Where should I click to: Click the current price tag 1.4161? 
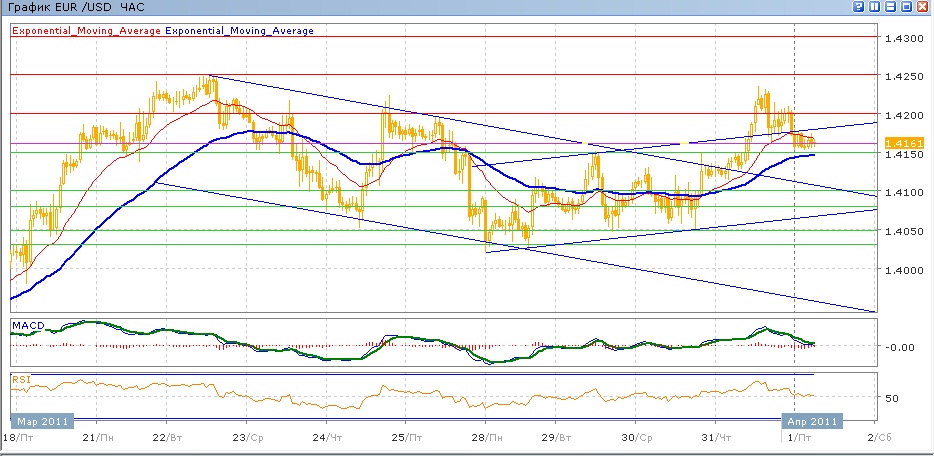pyautogui.click(x=904, y=143)
